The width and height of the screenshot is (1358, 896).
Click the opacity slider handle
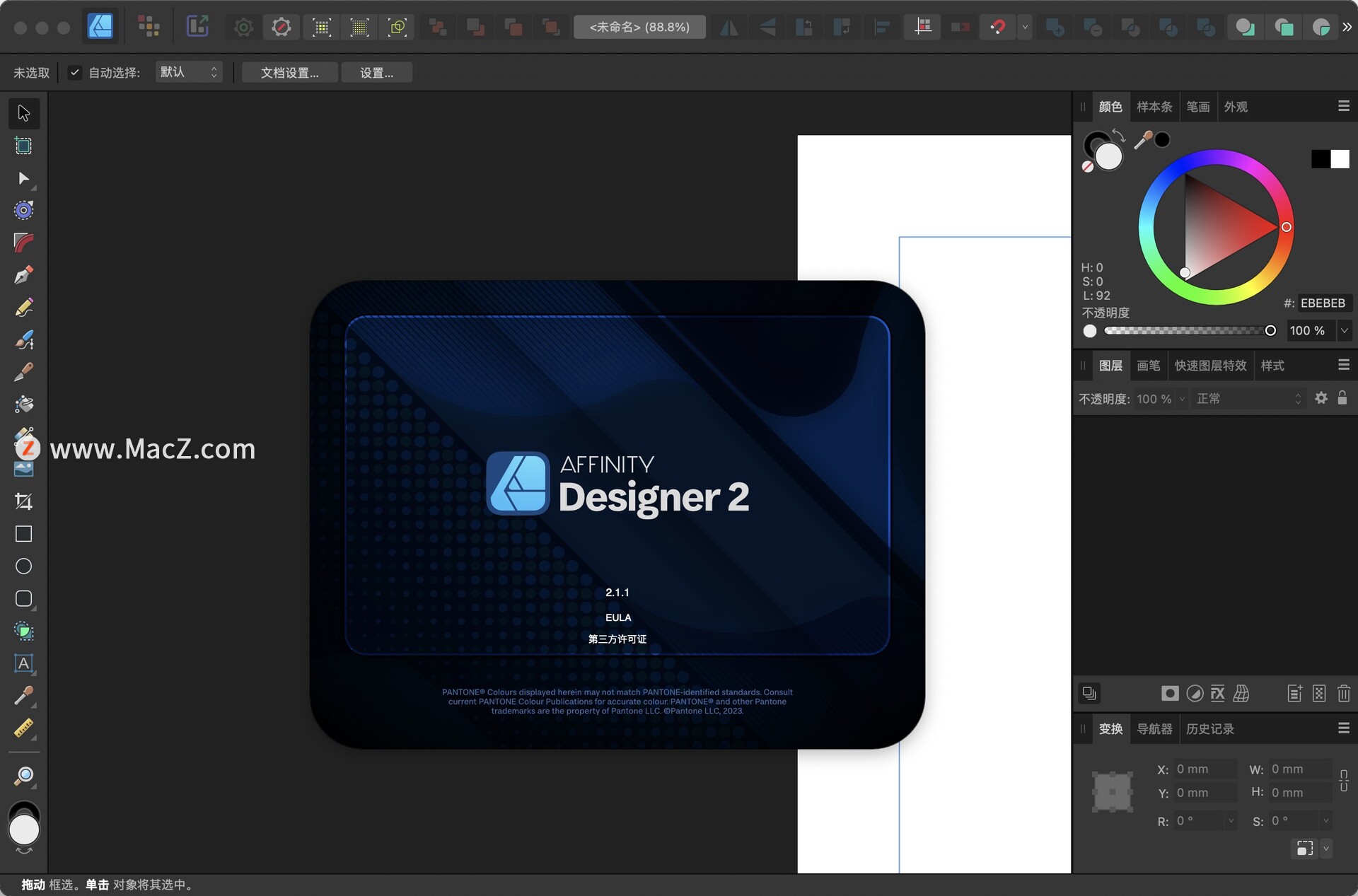coord(1270,330)
